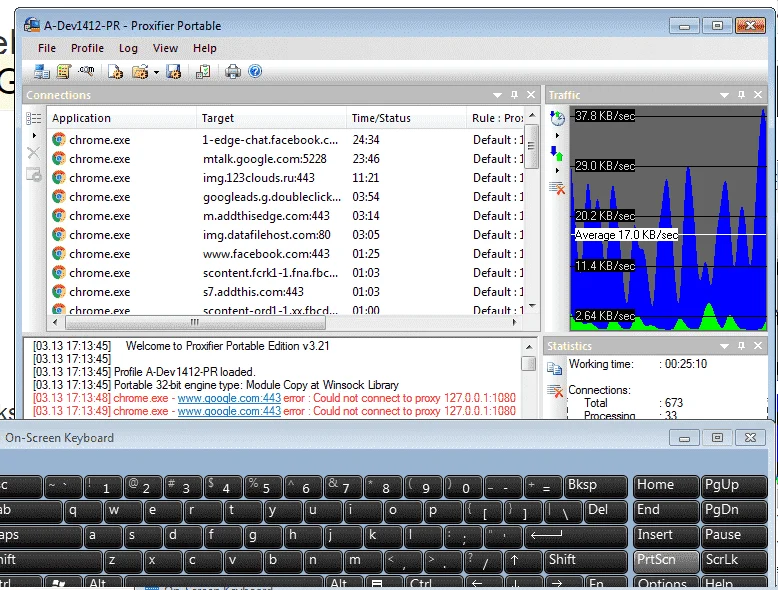Close the Connections pane
This screenshot has width=778, height=590.
(531, 95)
